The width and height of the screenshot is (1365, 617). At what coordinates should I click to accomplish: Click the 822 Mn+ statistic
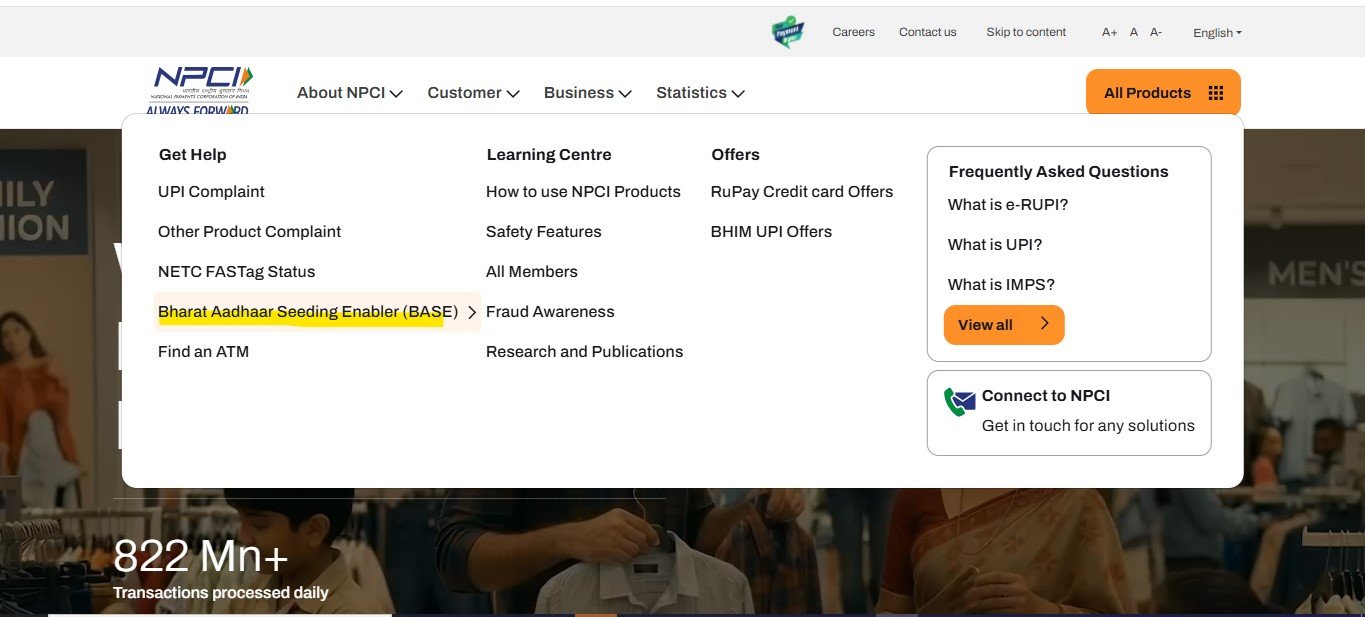point(201,557)
